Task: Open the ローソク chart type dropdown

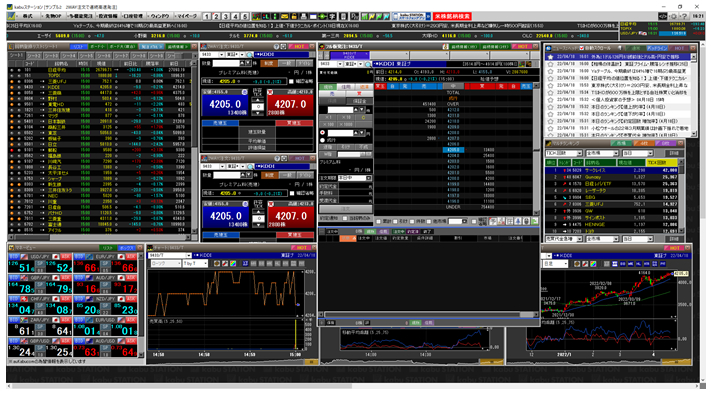Action: coord(166,263)
